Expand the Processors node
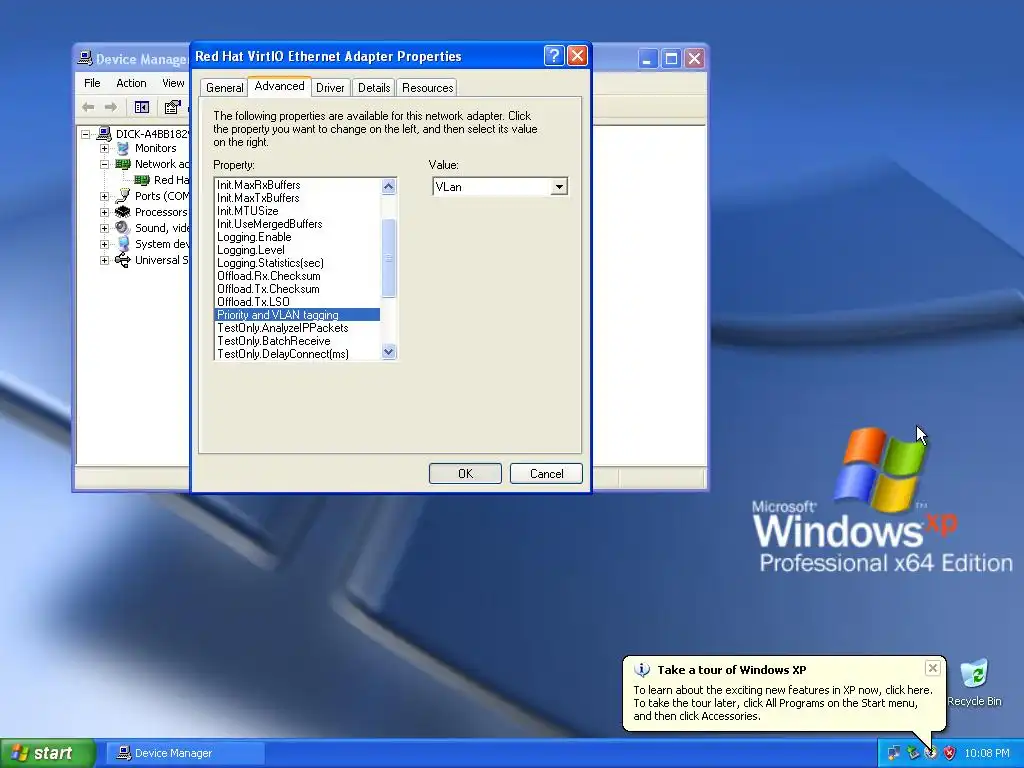Image resolution: width=1024 pixels, height=768 pixels. pyautogui.click(x=104, y=212)
